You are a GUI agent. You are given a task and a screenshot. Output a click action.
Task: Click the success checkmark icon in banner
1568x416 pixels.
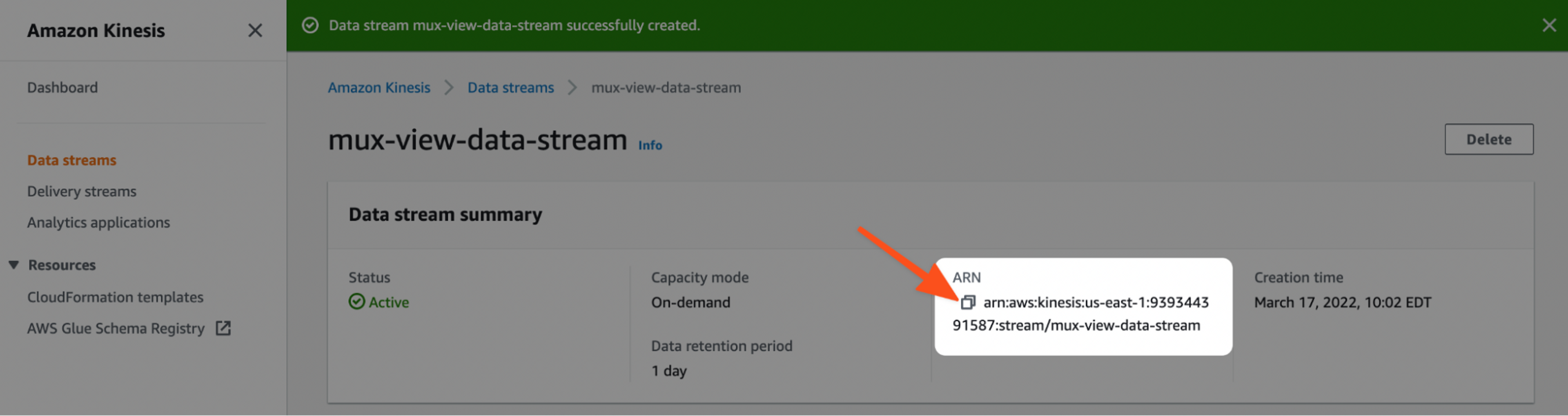[x=310, y=25]
